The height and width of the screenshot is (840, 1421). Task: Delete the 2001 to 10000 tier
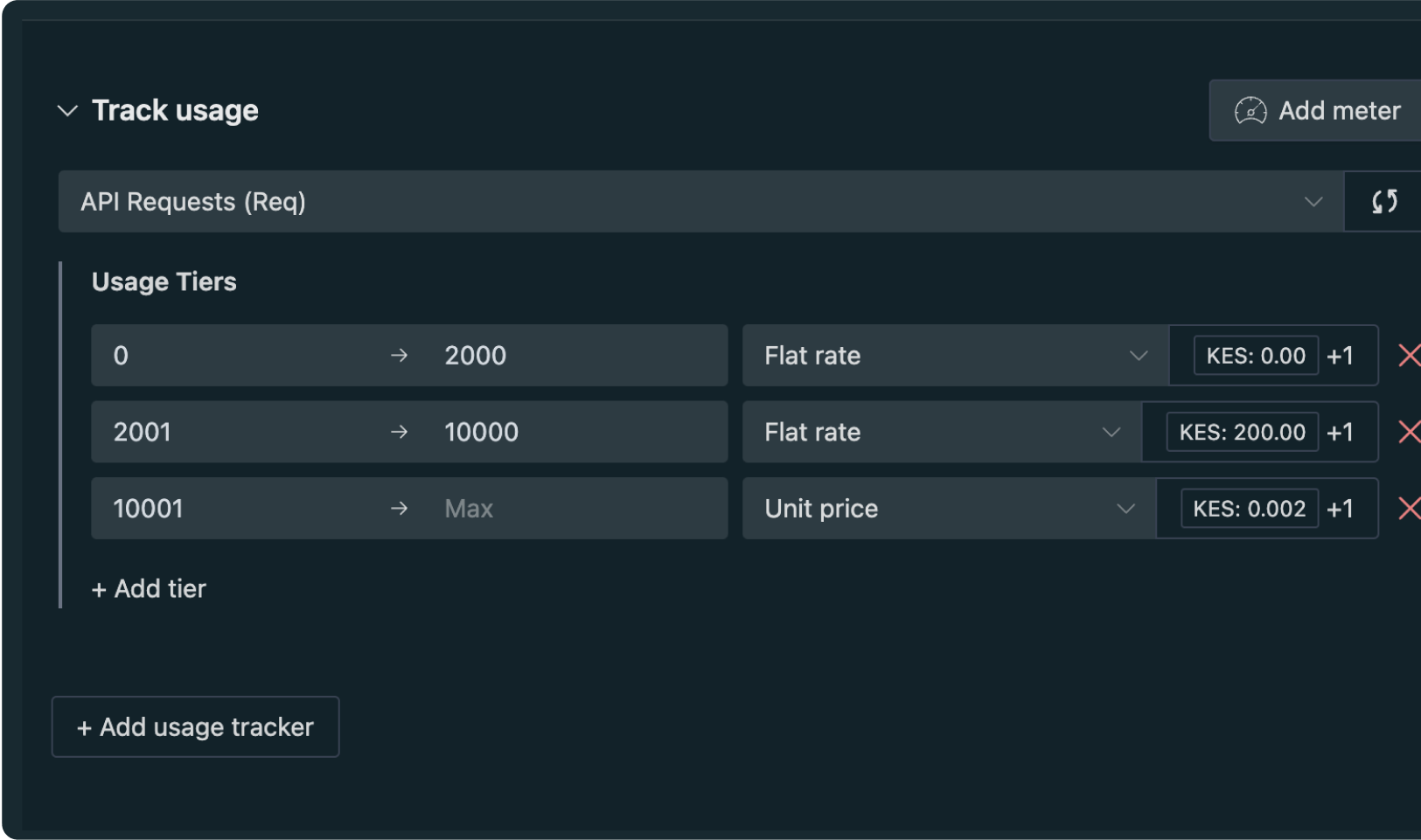coord(1409,432)
